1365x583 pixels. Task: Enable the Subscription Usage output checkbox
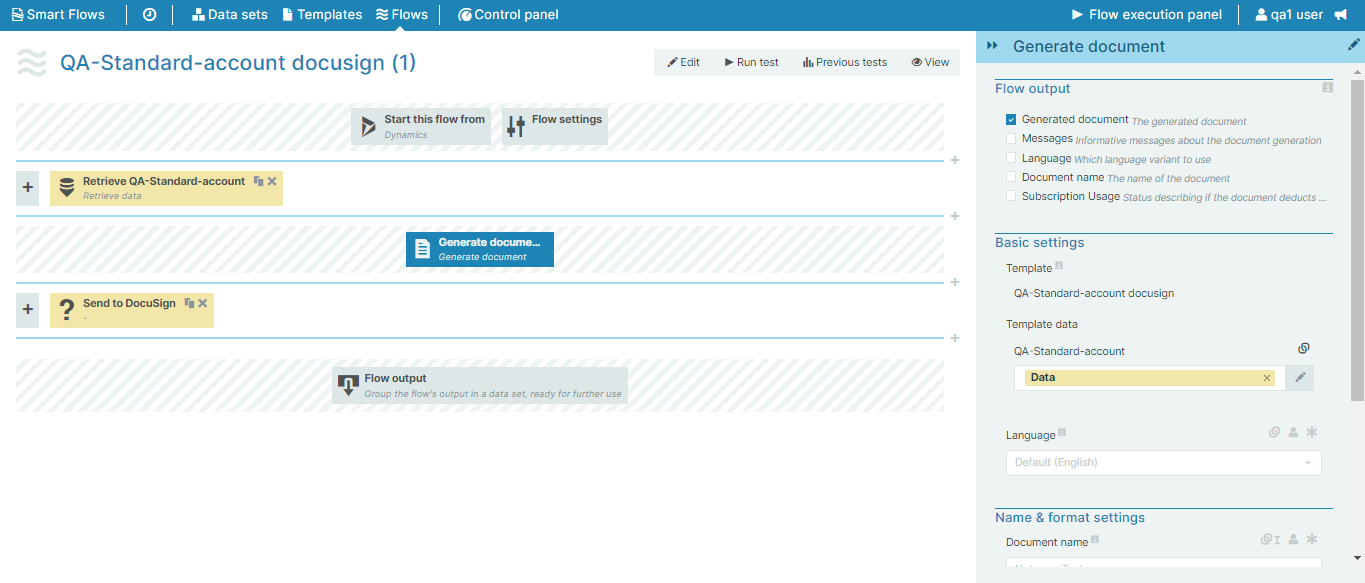[1011, 196]
